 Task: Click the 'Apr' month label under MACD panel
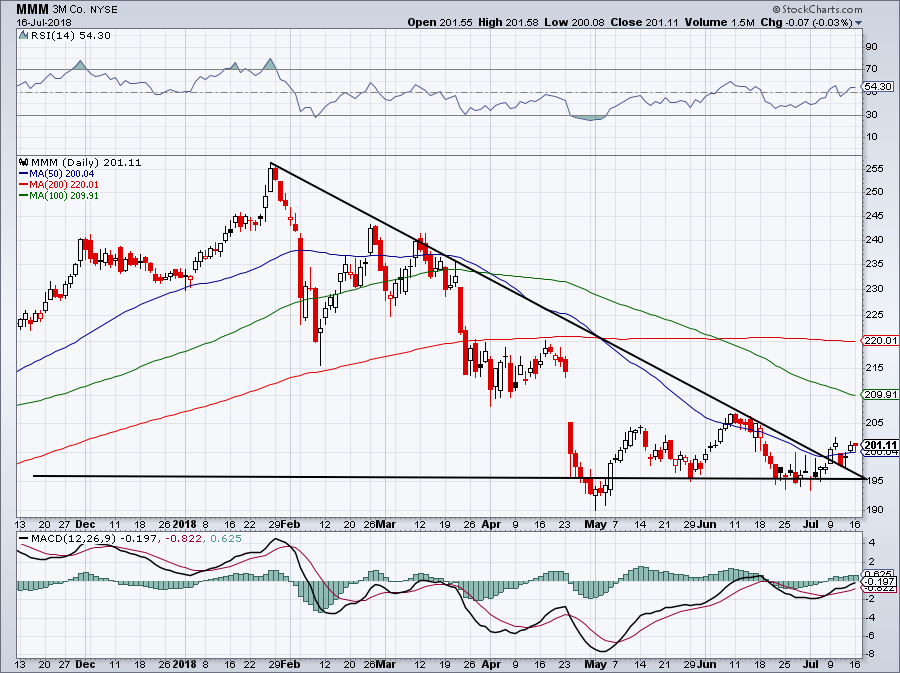point(491,664)
